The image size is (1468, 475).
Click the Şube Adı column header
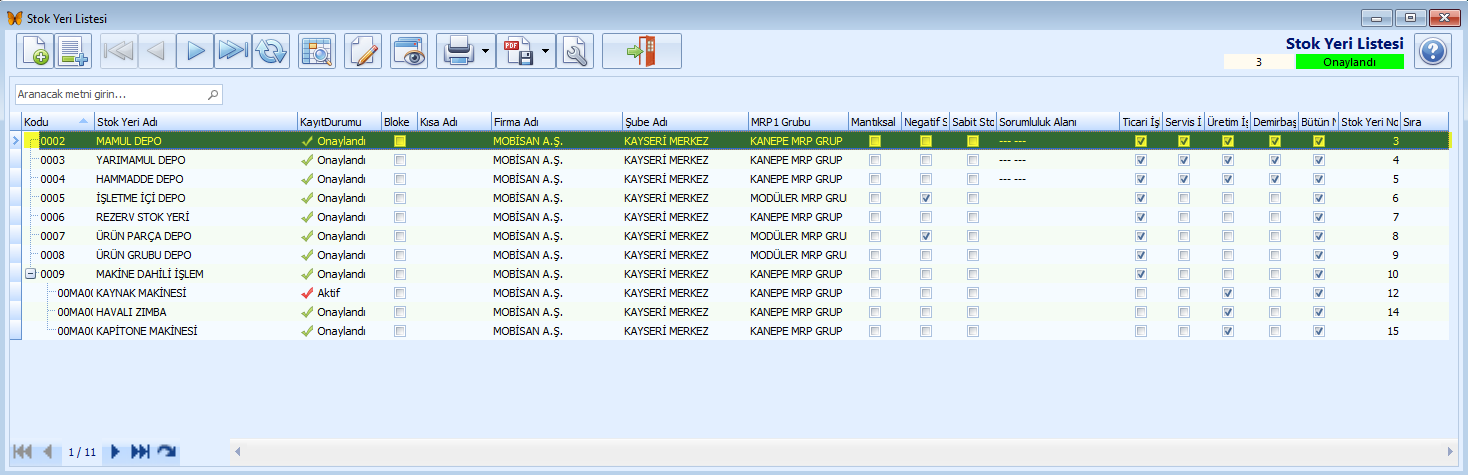pyautogui.click(x=684, y=122)
